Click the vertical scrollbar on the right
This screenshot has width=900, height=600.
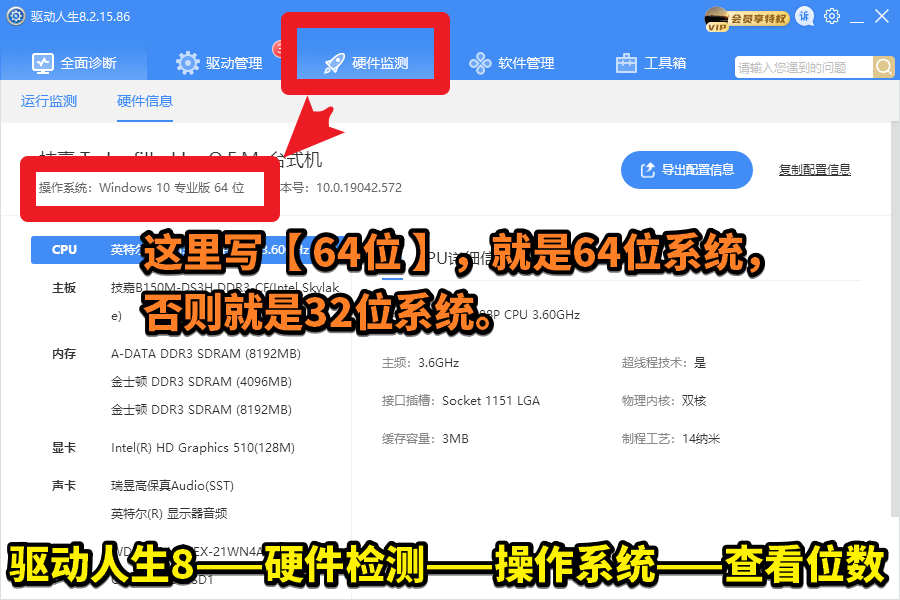(895, 319)
